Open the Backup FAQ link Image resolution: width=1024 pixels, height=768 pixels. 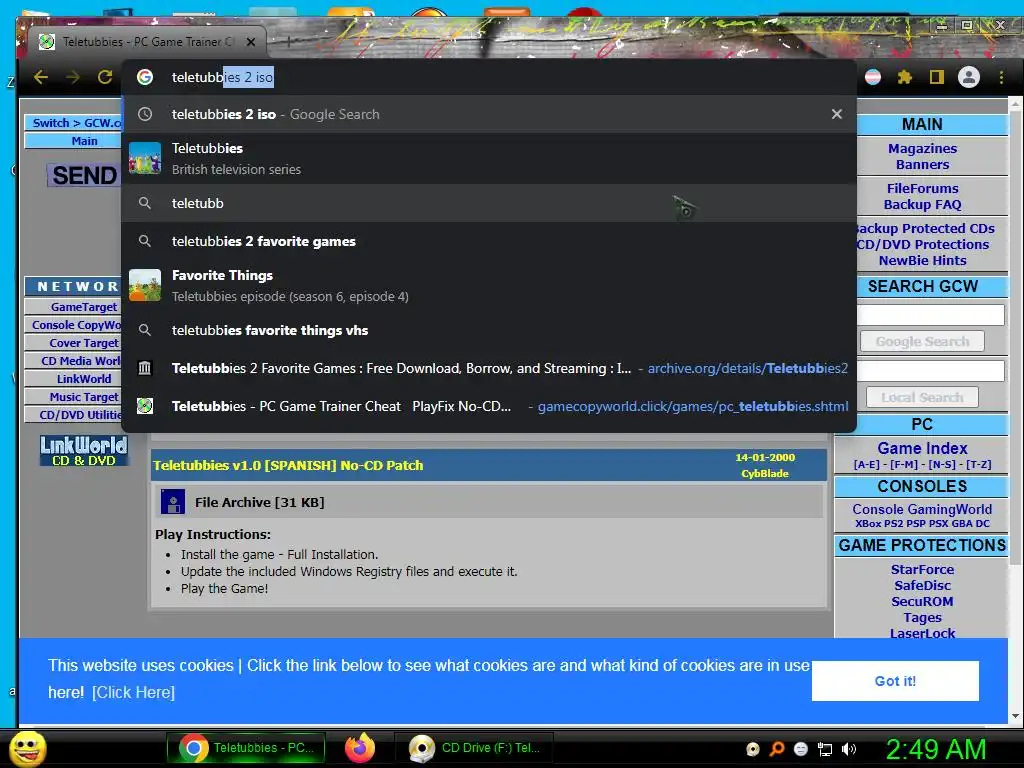point(922,204)
